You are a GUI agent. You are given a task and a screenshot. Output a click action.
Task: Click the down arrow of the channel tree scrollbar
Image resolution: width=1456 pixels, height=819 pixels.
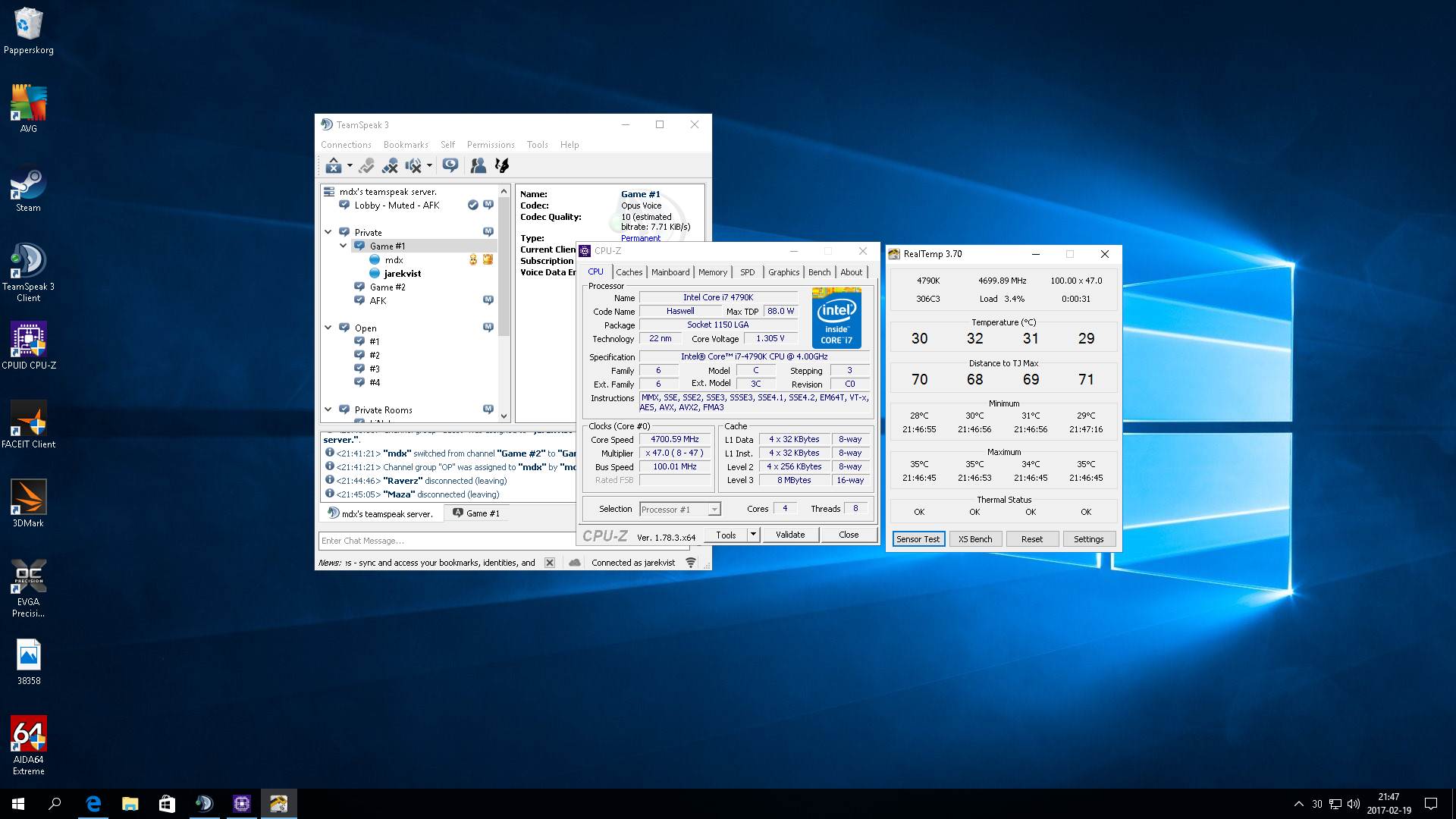(504, 416)
